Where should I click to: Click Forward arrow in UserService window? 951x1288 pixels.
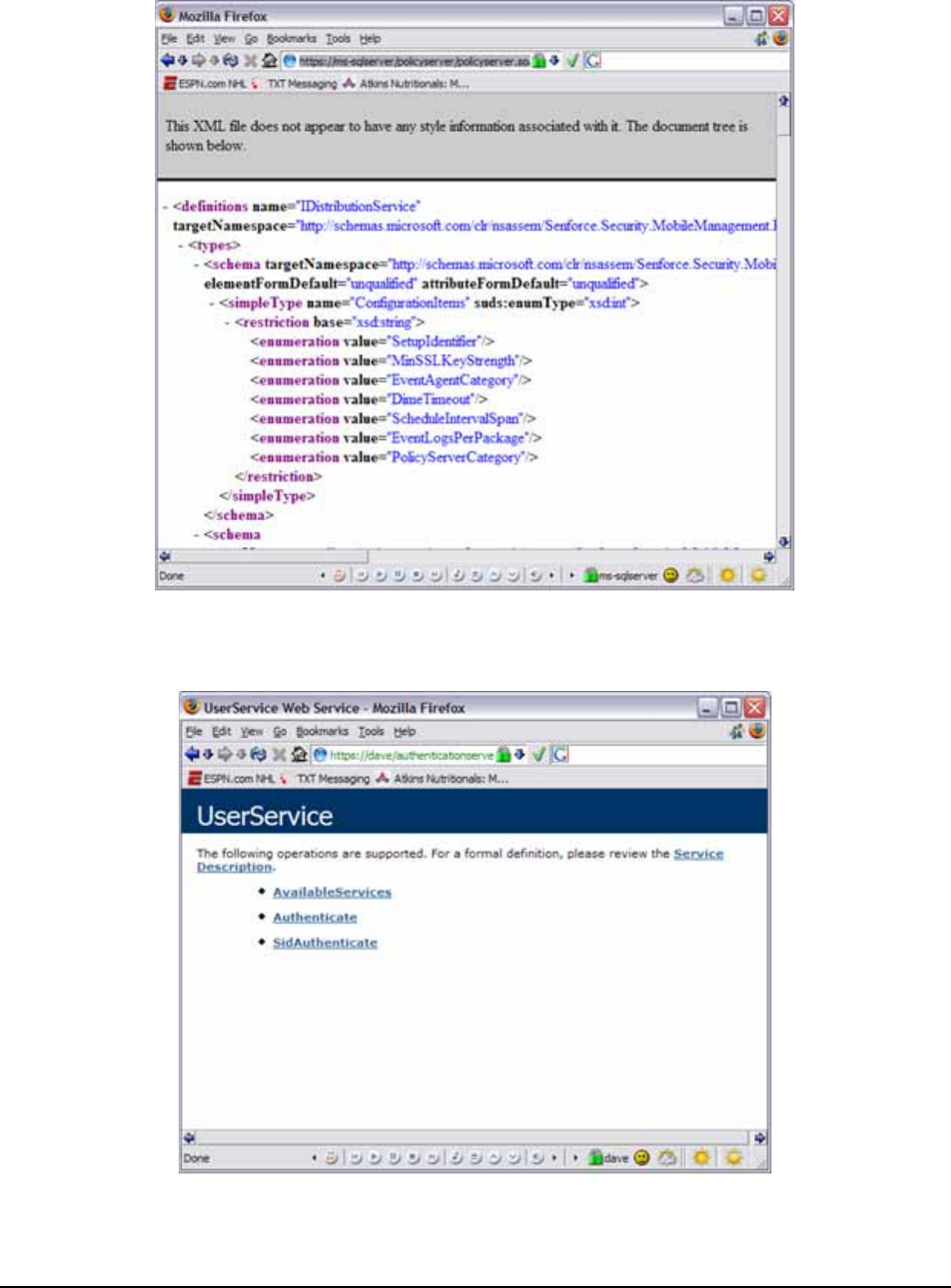225,755
